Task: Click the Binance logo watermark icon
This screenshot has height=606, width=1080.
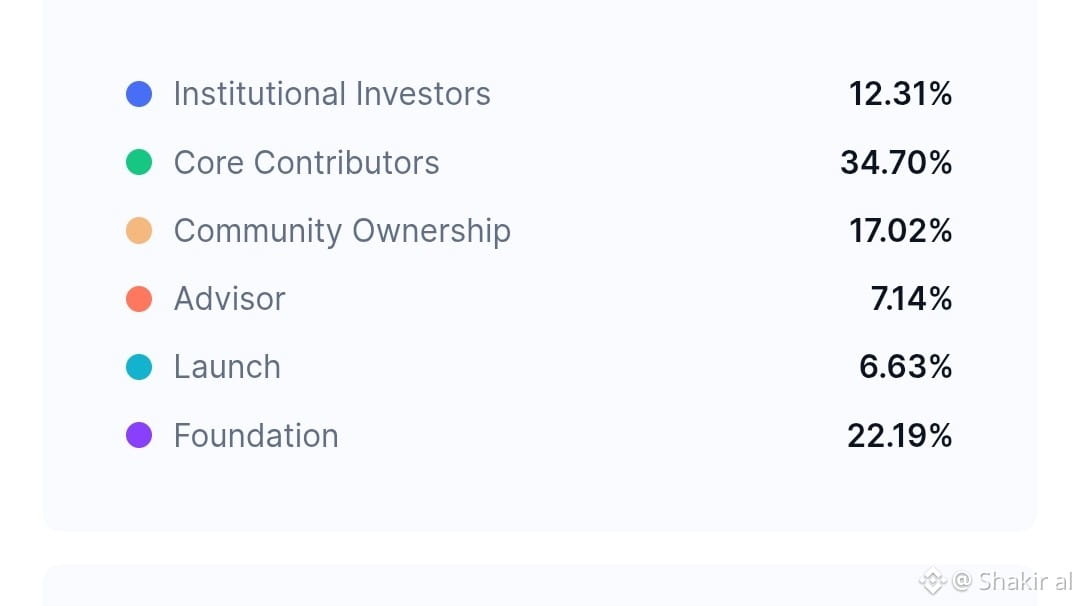Action: (x=932, y=581)
